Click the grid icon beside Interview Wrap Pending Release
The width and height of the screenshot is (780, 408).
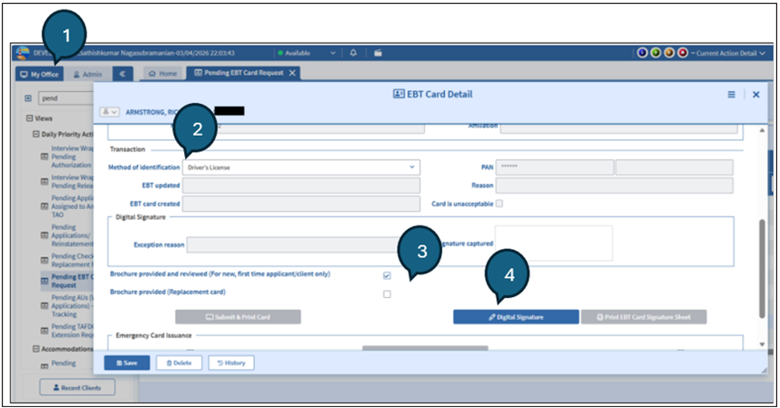click(x=44, y=182)
